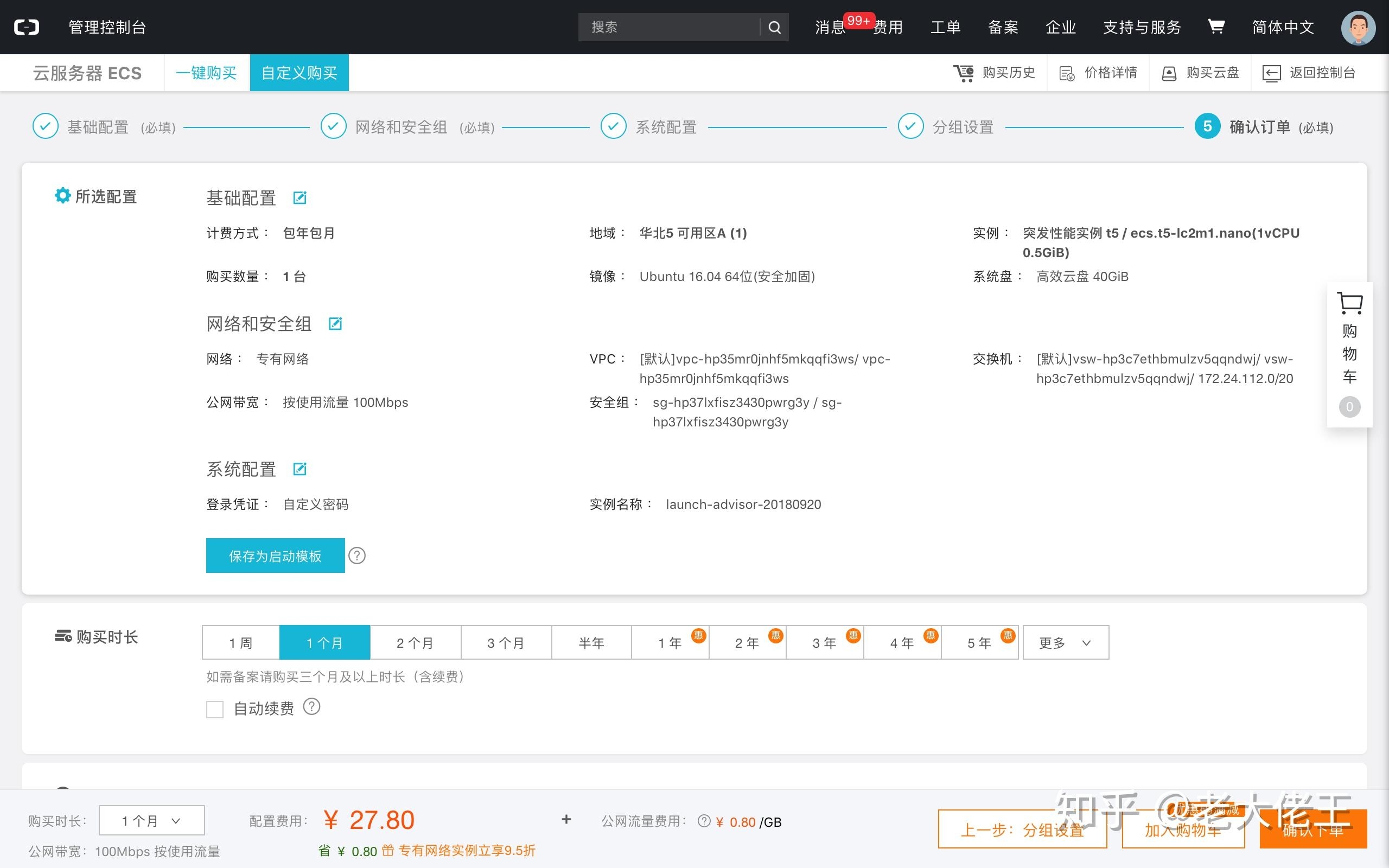Click the orange 确认下单 button
The height and width of the screenshot is (868, 1389).
(x=1314, y=829)
